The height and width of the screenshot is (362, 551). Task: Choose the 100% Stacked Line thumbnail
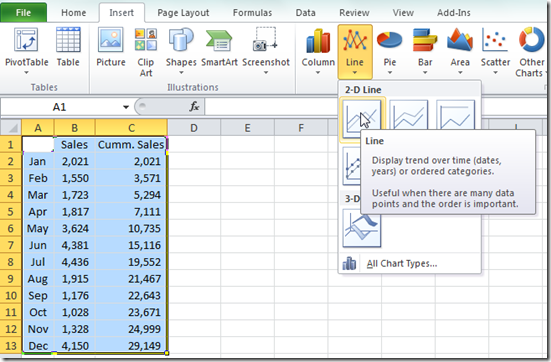tap(455, 115)
